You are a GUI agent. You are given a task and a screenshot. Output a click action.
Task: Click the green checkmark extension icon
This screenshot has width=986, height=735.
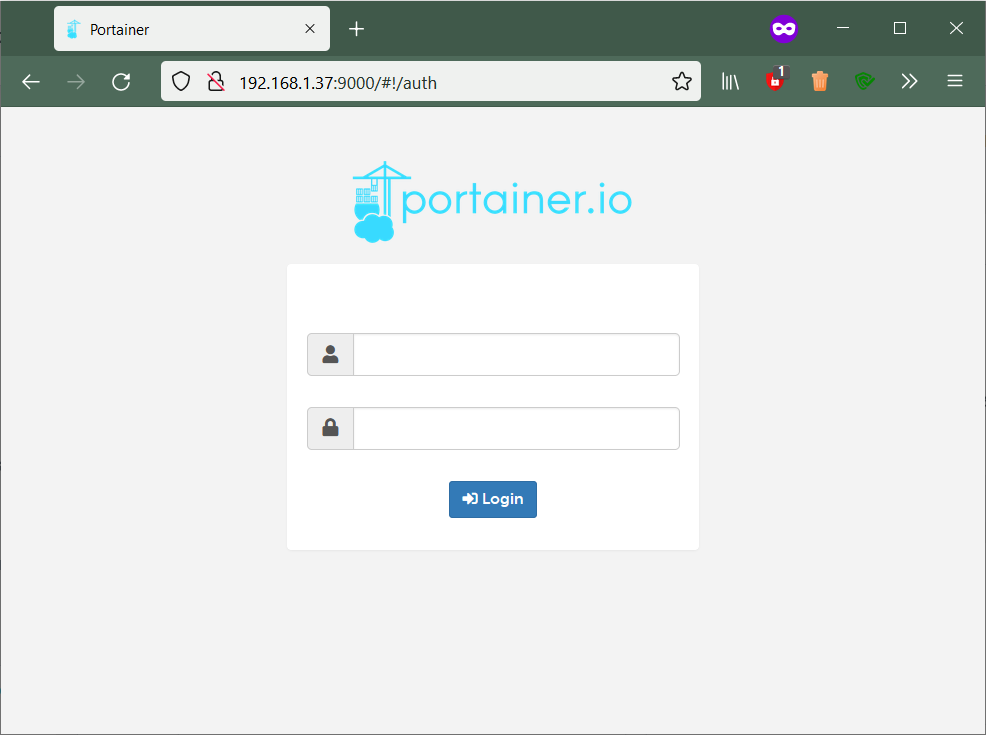point(864,81)
